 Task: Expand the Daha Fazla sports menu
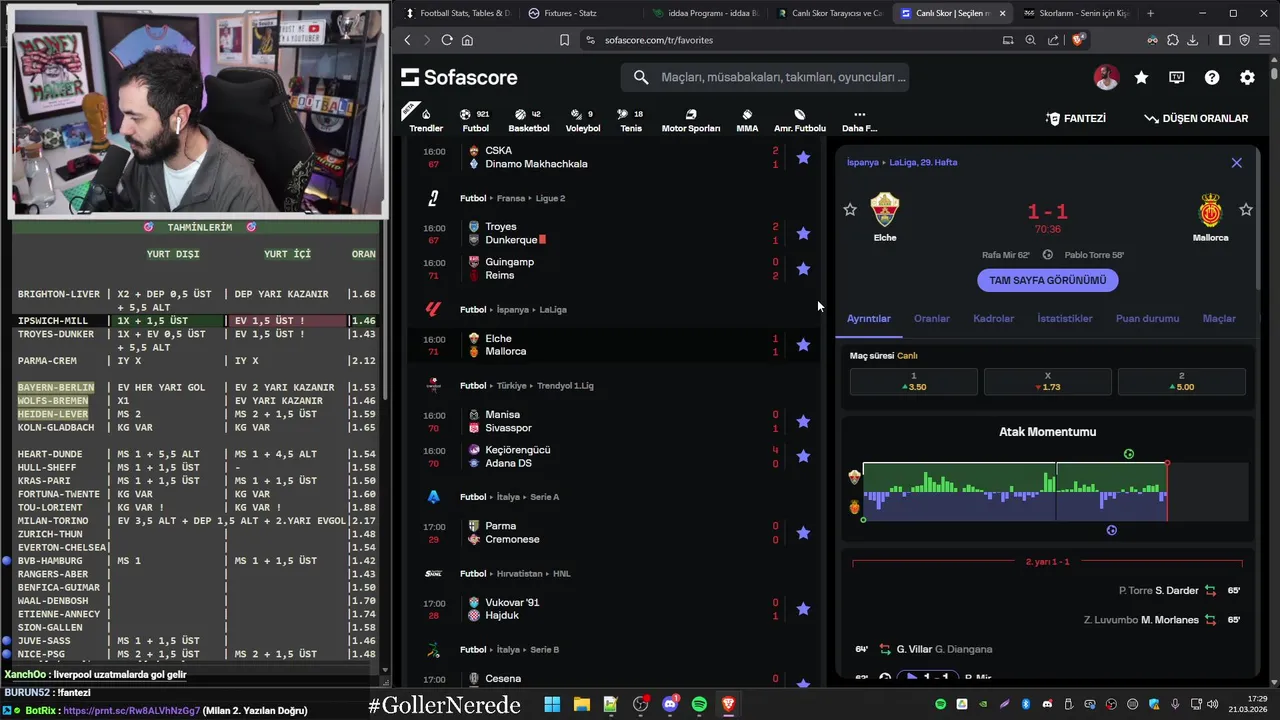(859, 120)
